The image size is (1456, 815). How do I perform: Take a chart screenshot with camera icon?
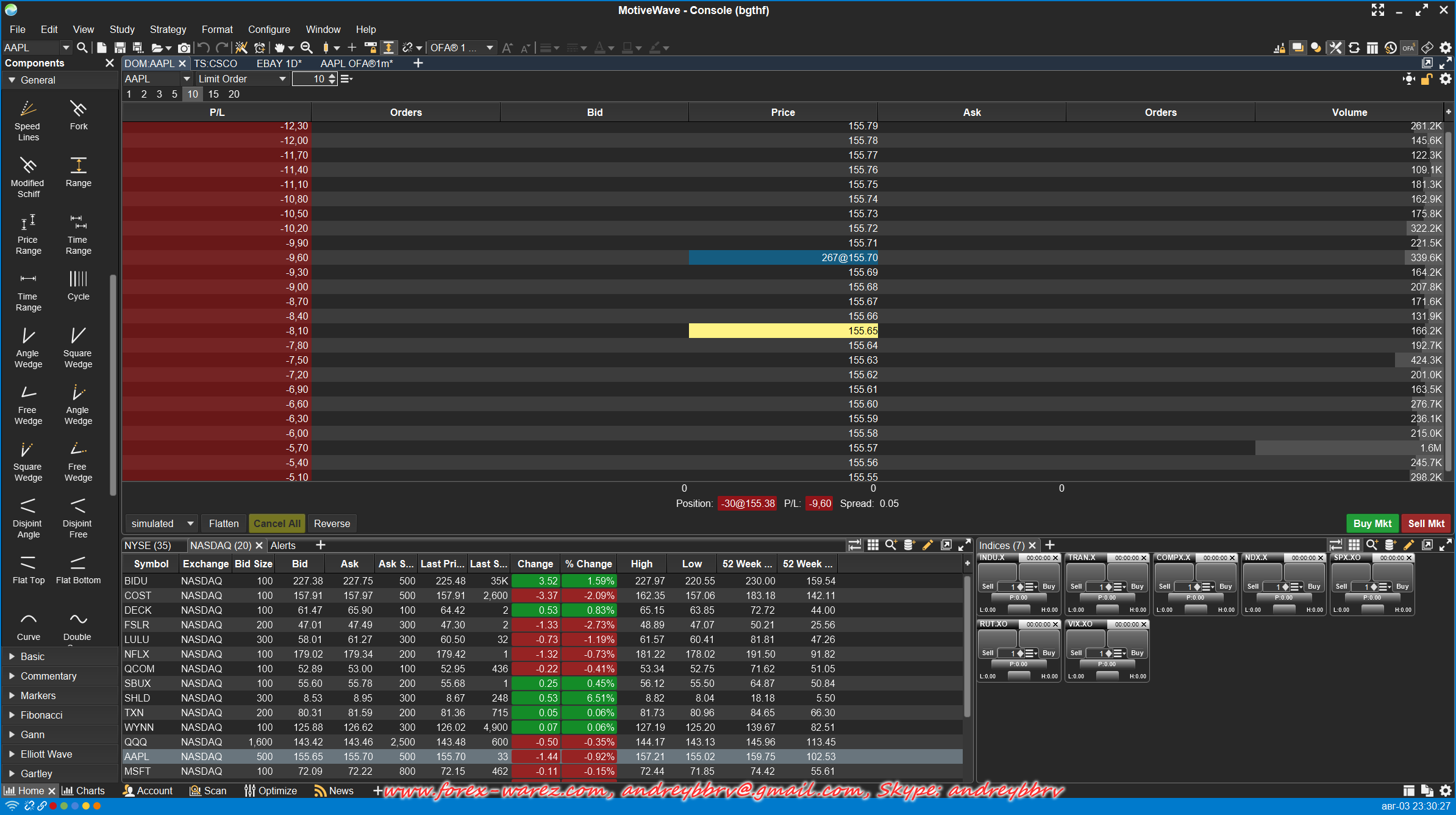184,48
